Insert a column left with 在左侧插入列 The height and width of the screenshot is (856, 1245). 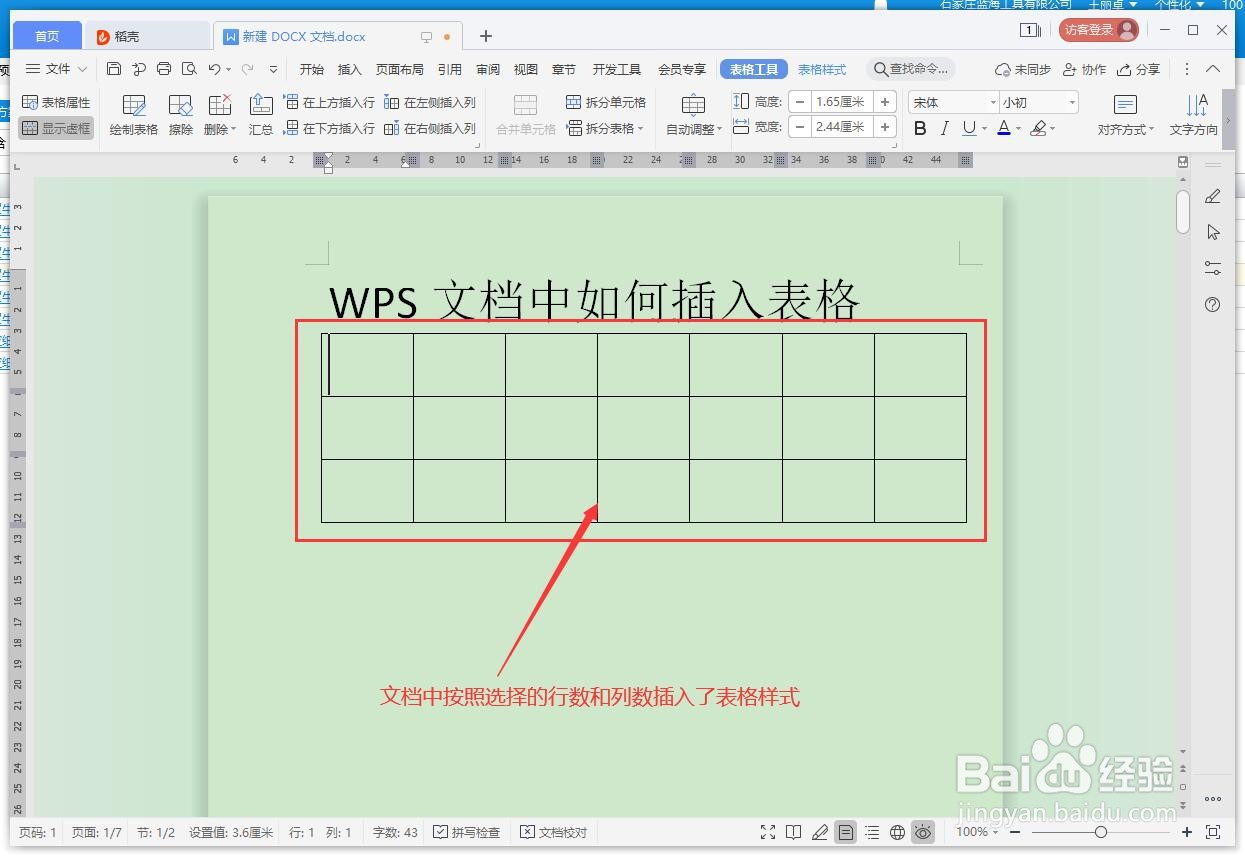pos(430,102)
